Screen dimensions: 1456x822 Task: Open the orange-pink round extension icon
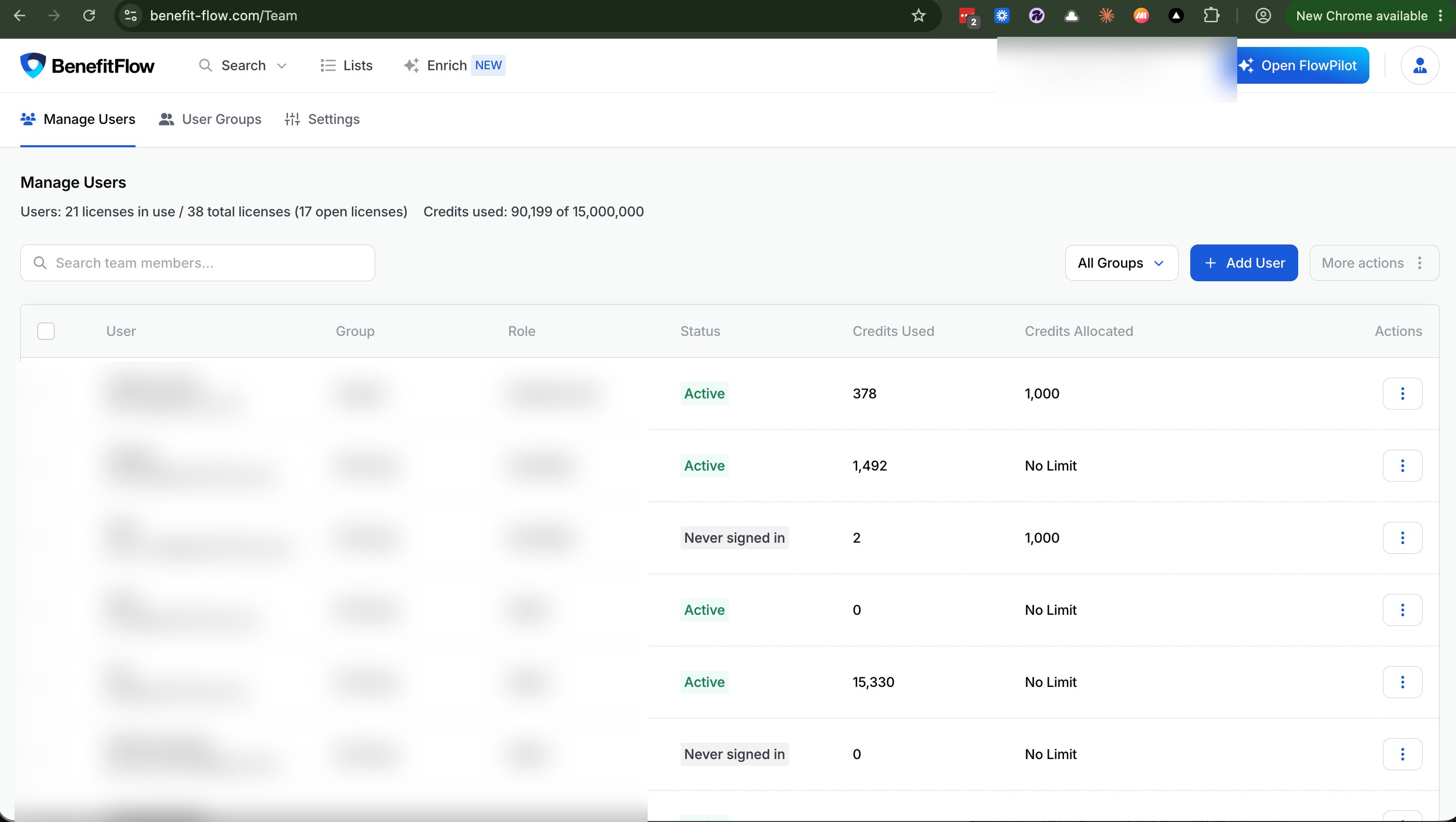coord(1141,16)
